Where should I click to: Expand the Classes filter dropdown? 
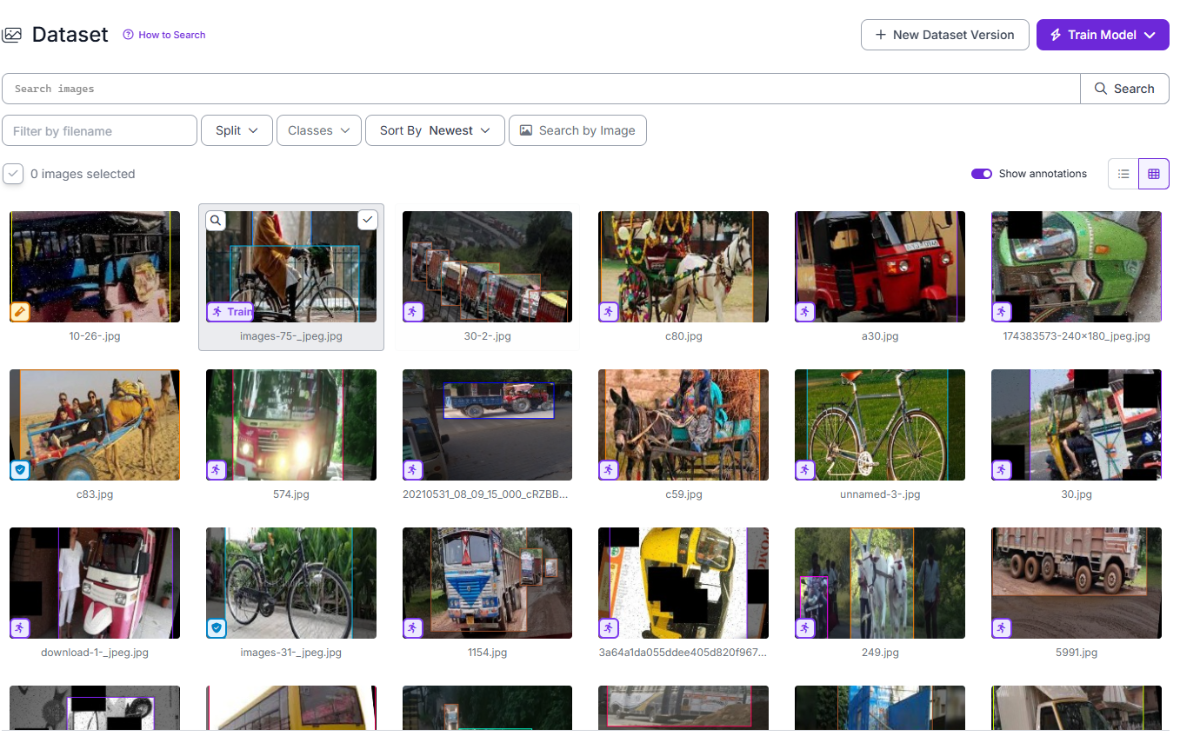(x=319, y=131)
